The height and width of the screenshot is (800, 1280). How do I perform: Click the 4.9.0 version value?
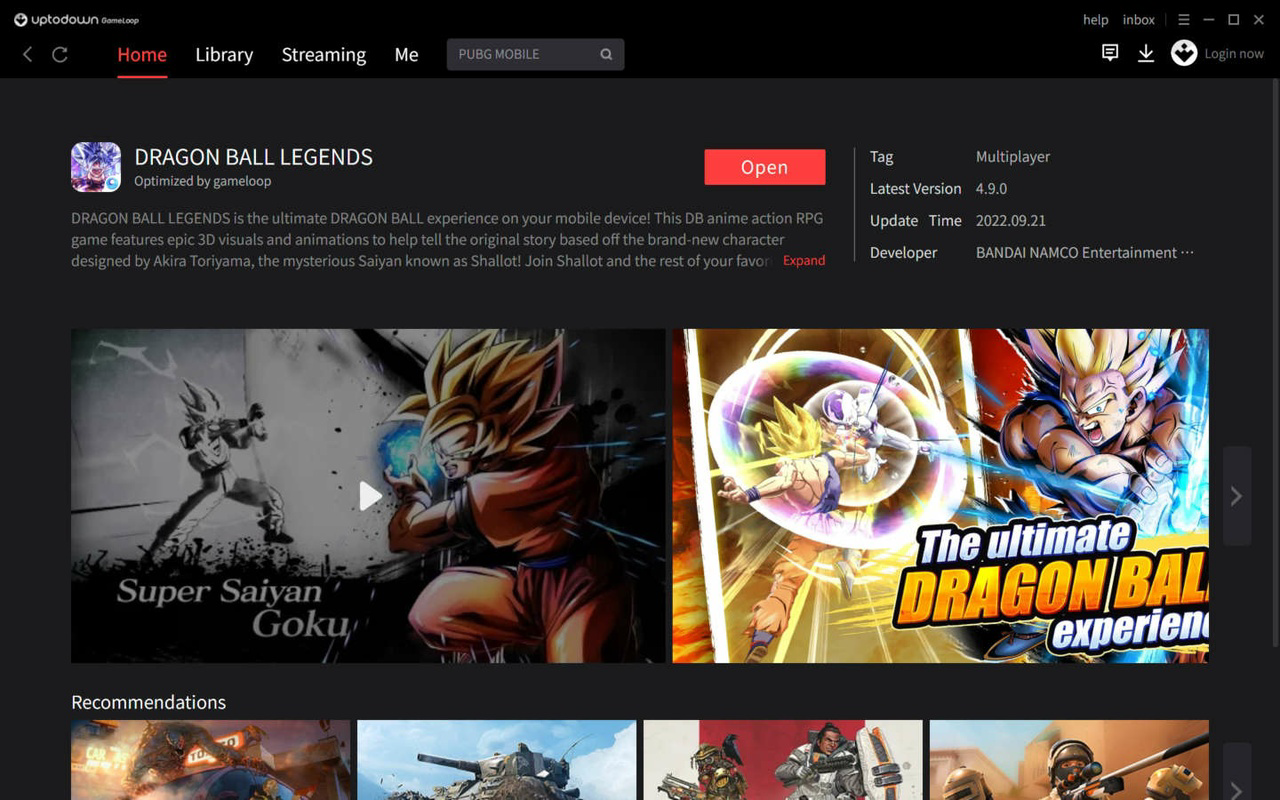click(x=991, y=189)
